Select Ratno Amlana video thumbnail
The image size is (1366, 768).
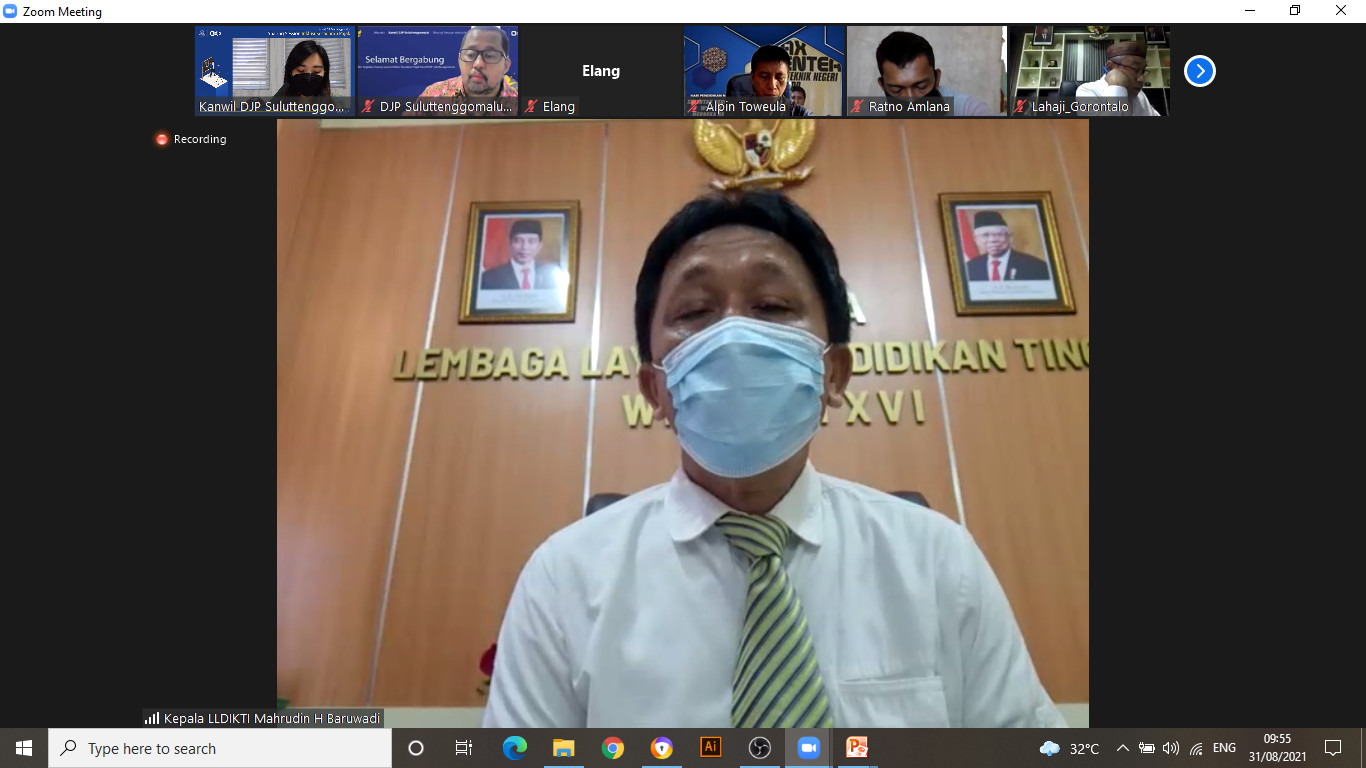coord(926,71)
